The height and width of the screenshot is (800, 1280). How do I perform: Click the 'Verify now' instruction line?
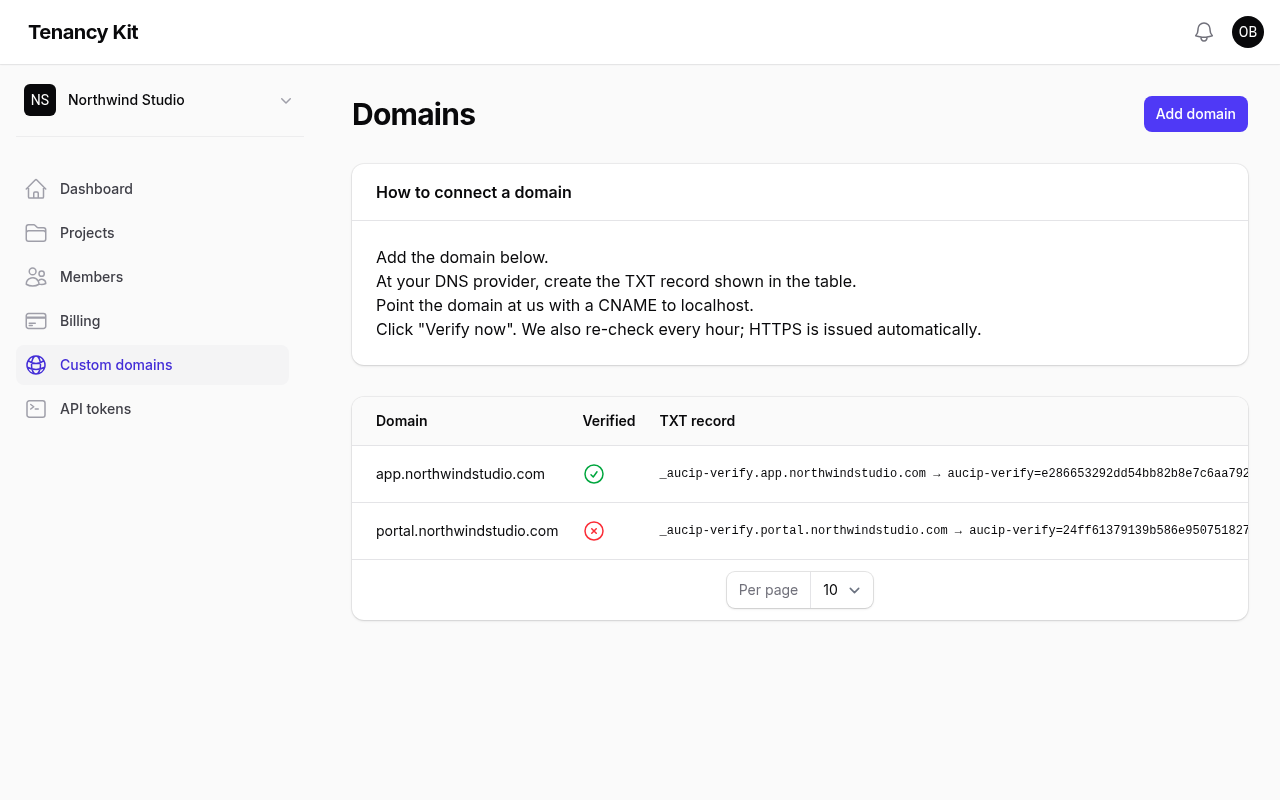coord(678,329)
